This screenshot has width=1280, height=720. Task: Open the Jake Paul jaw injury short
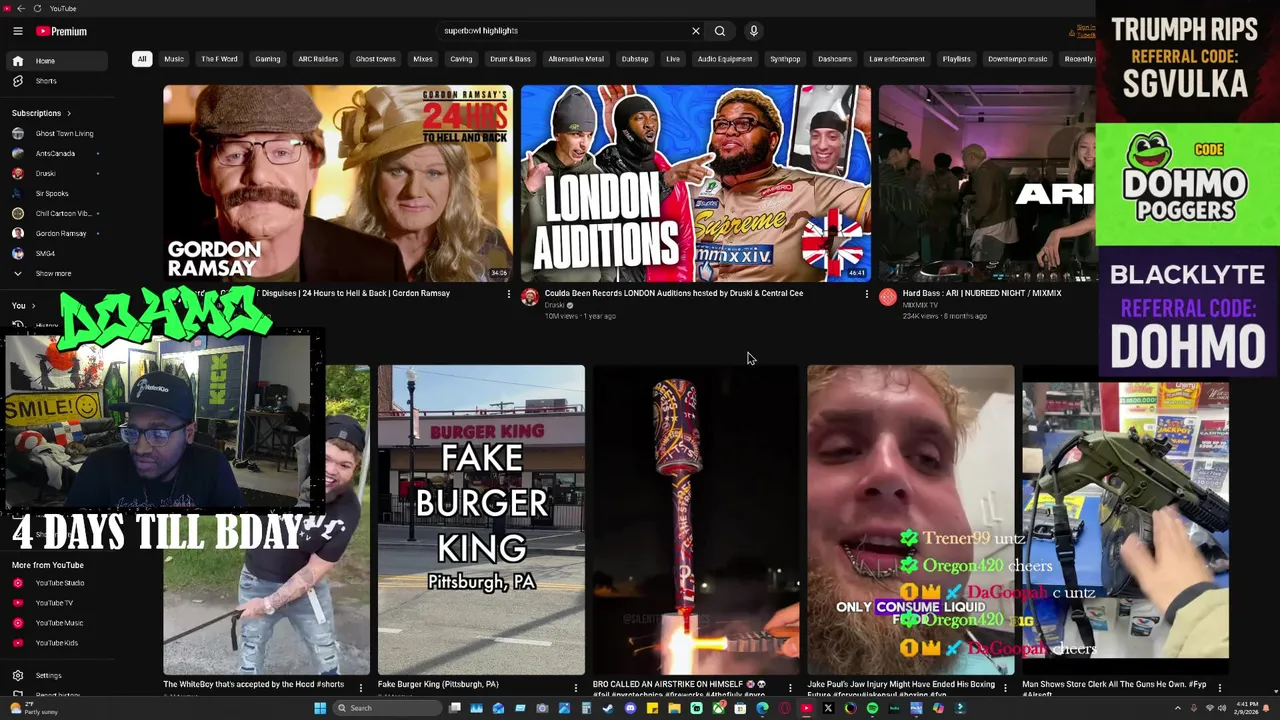coord(910,520)
